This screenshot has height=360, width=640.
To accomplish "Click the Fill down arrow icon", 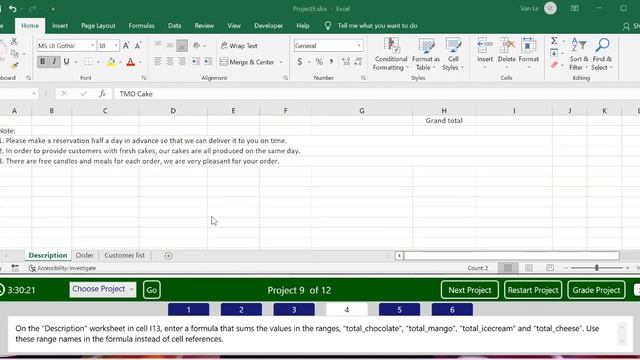I will (x=554, y=53).
